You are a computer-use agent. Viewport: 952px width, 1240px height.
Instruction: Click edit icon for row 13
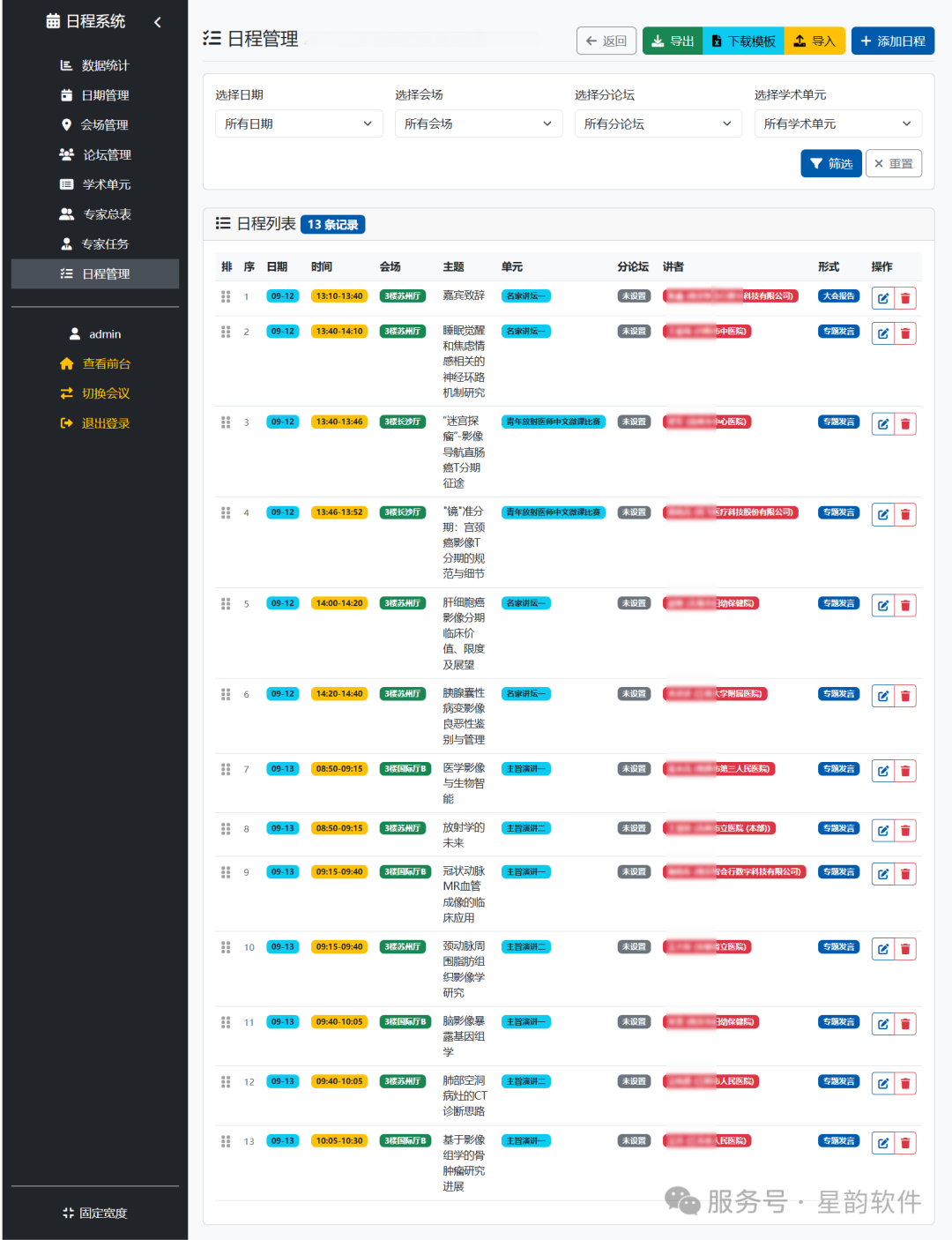(x=882, y=1143)
